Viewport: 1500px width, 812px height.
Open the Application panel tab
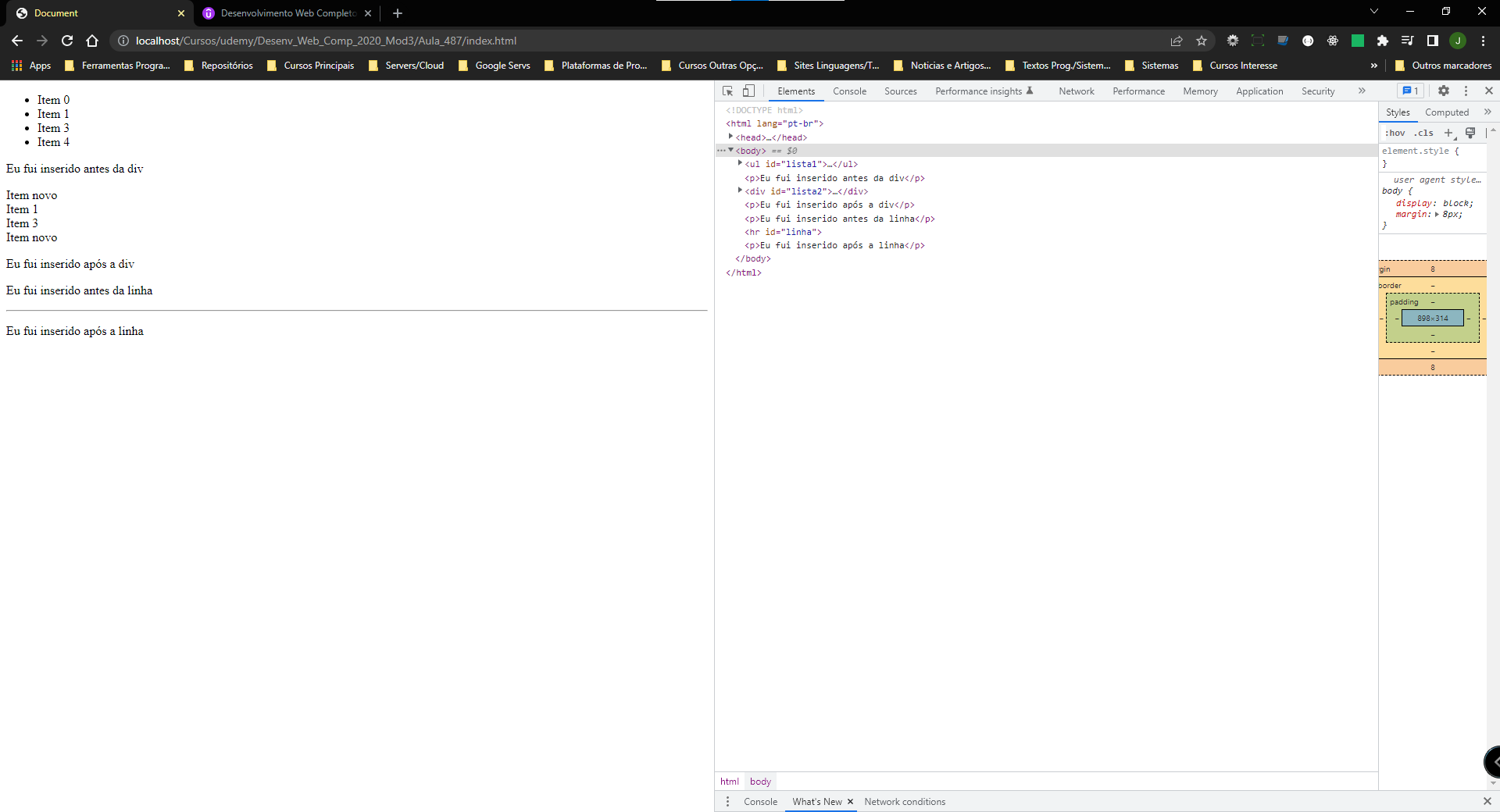click(1259, 91)
